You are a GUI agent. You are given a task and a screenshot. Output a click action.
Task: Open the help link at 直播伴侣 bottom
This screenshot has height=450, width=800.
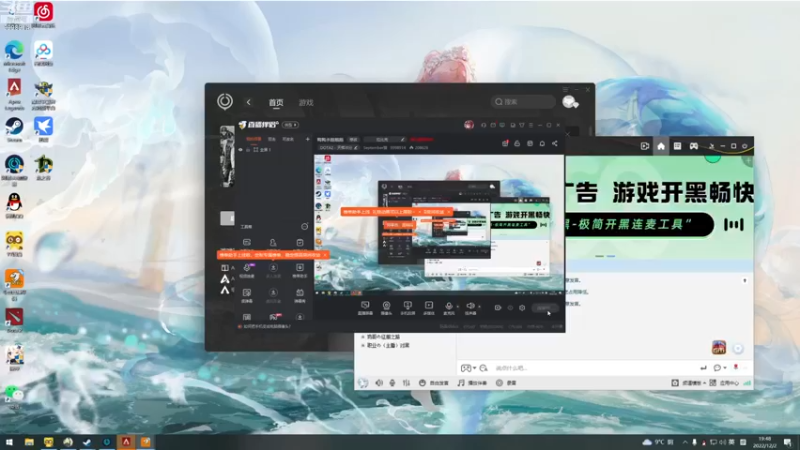tap(264, 326)
